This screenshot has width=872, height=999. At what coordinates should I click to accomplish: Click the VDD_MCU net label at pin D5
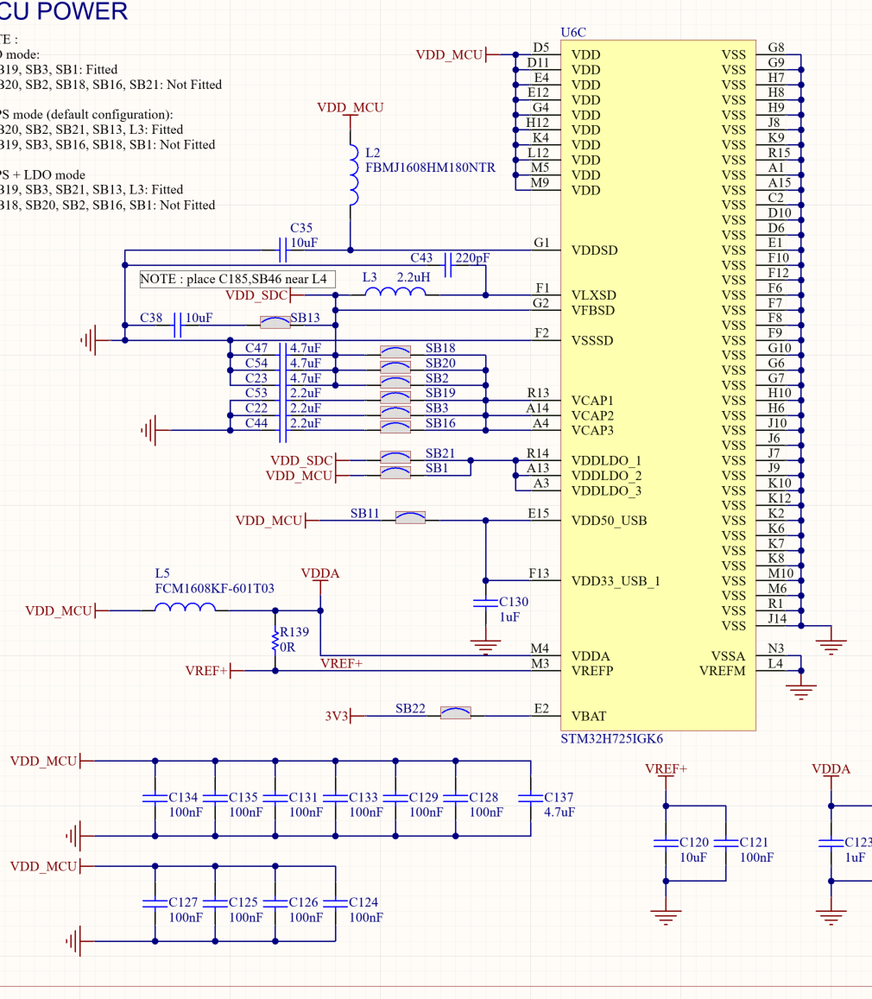[x=449, y=55]
